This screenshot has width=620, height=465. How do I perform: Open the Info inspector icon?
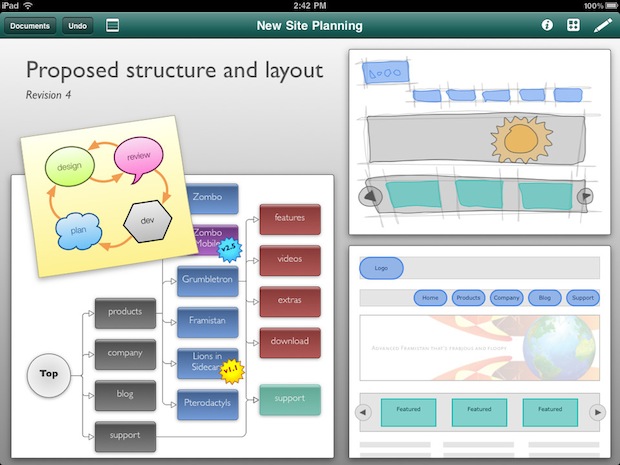point(547,25)
